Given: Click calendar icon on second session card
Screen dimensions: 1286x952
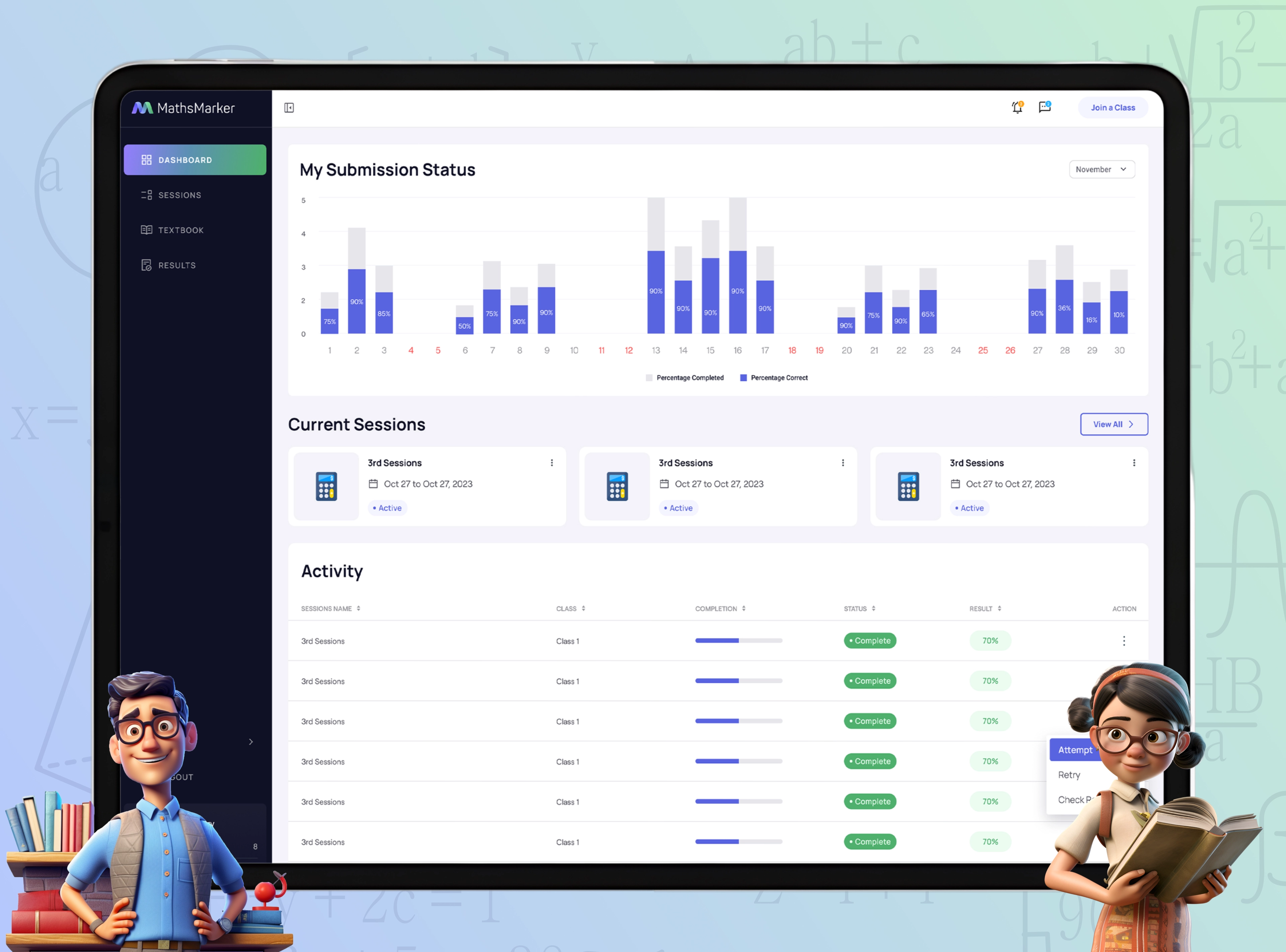Looking at the screenshot, I should [x=664, y=484].
